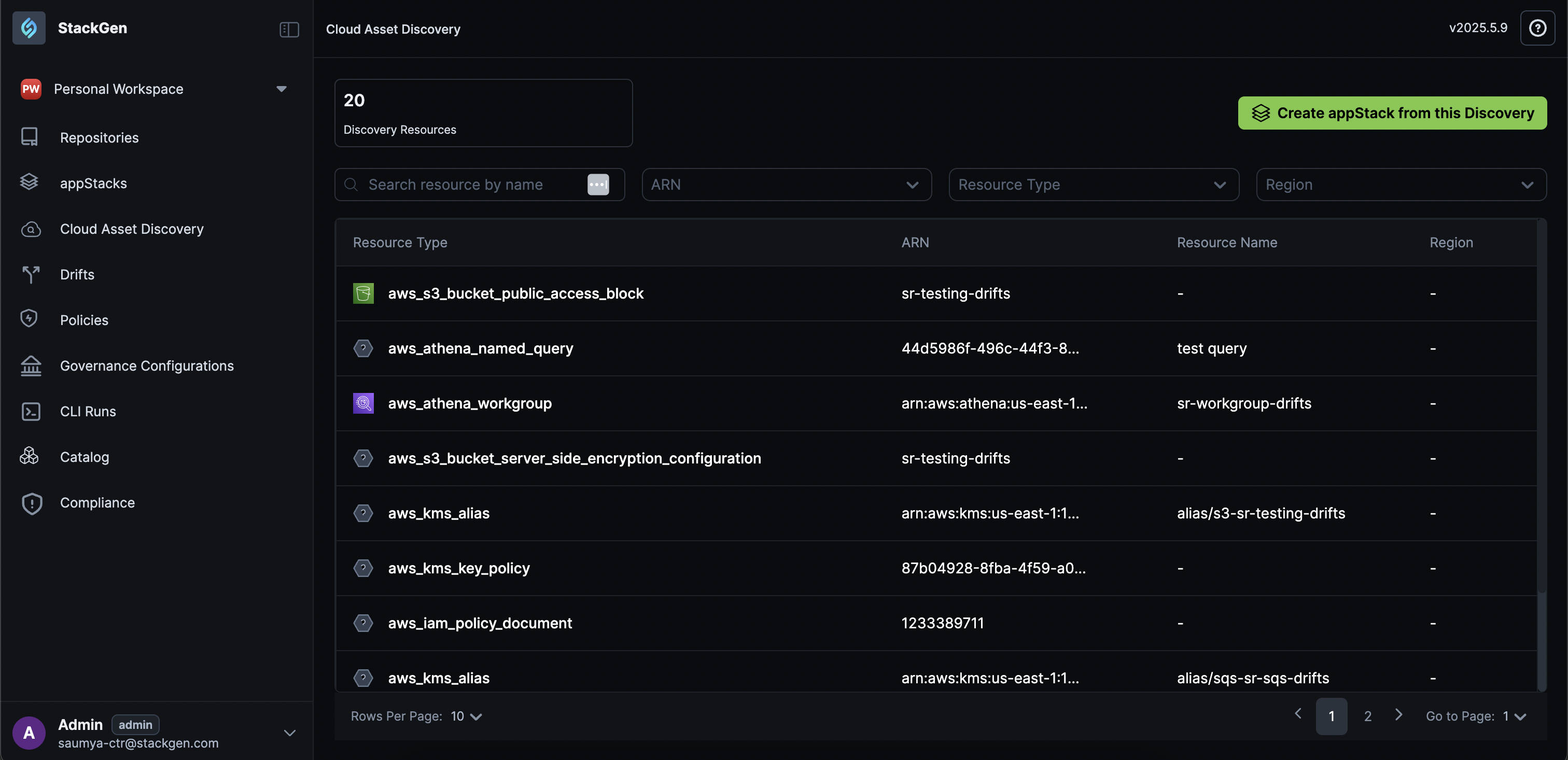Click the StackGen logo icon
Screen dimensions: 1568x760
(29, 28)
